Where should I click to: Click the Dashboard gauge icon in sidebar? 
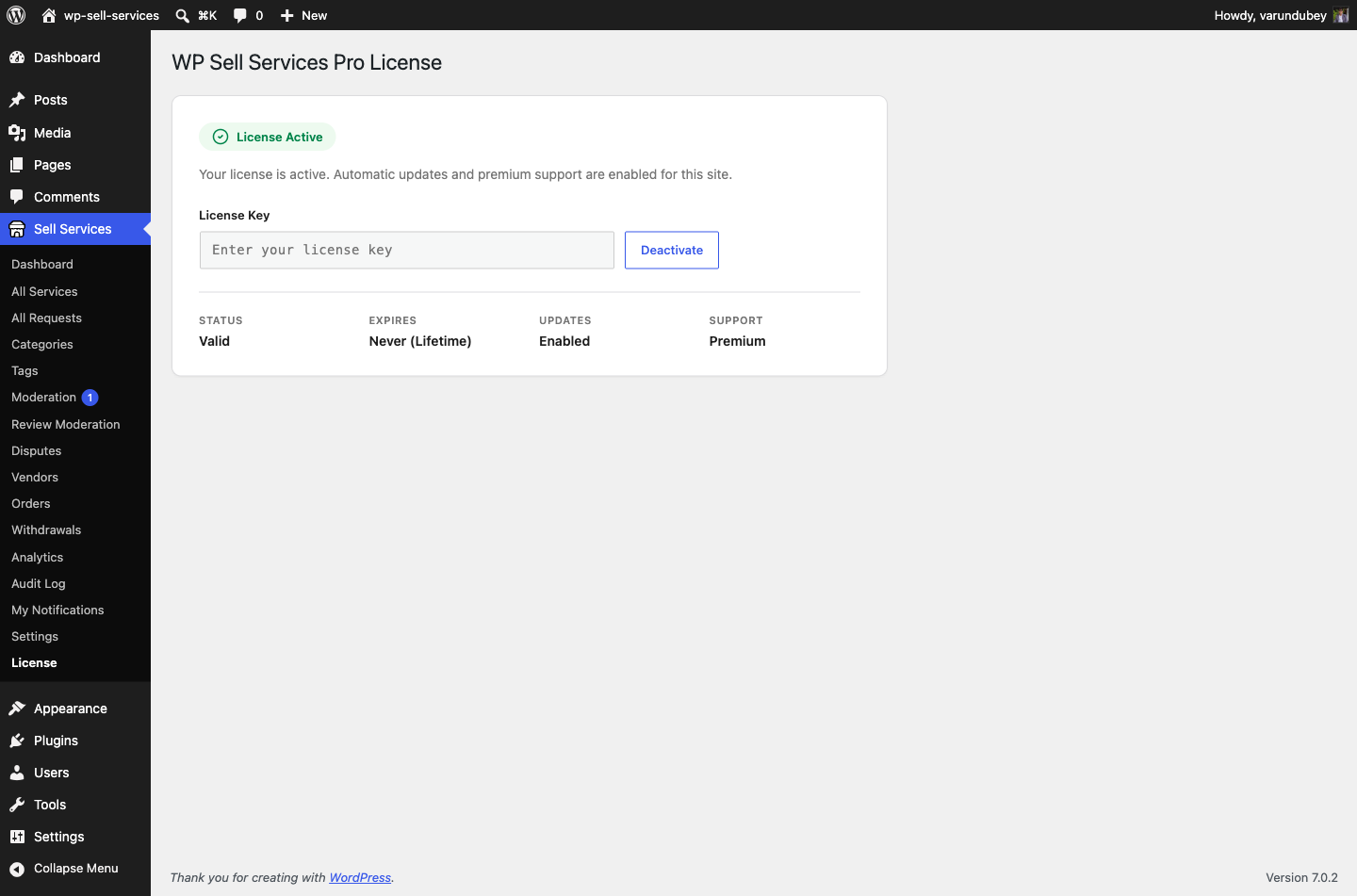click(x=17, y=57)
